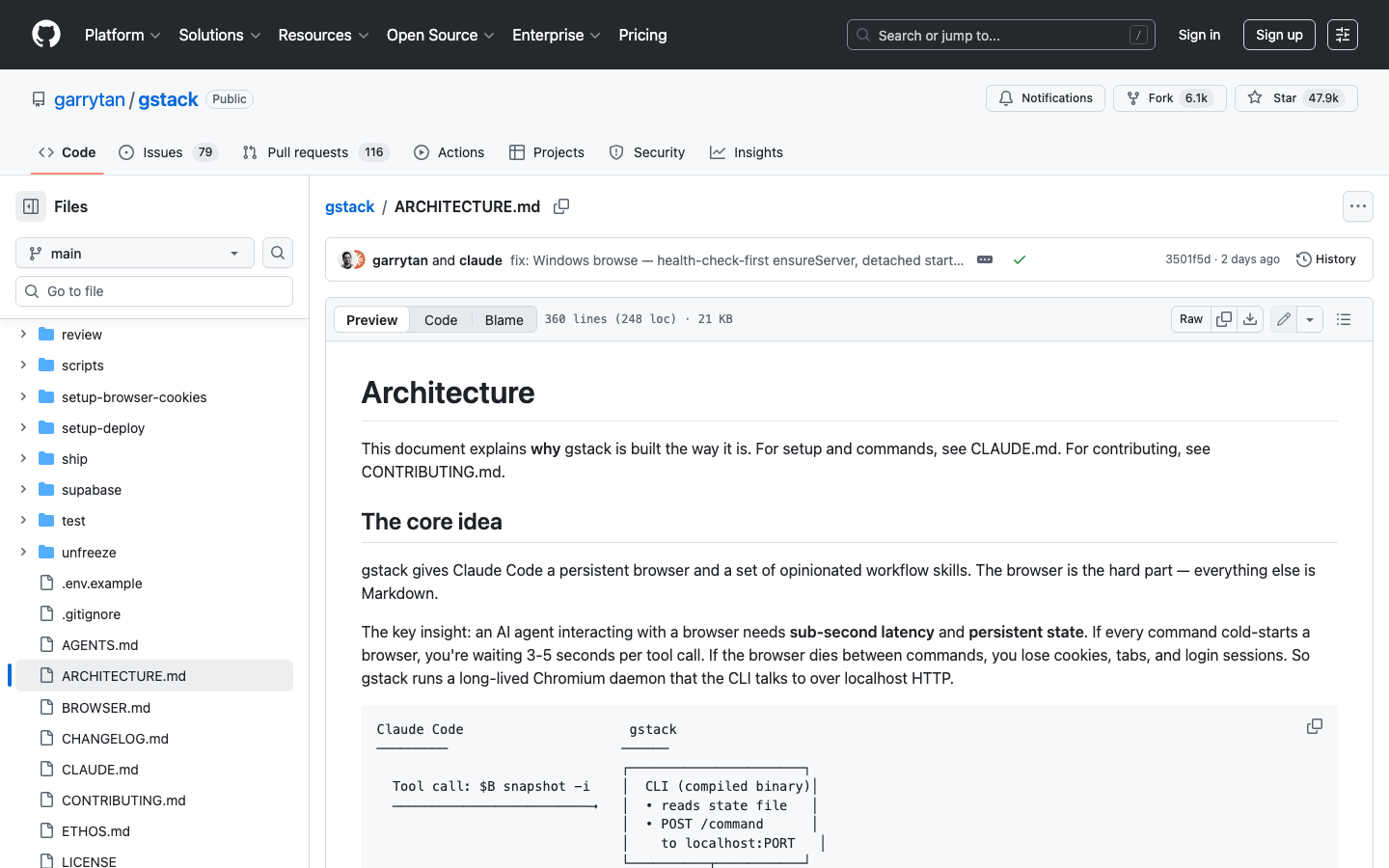The height and width of the screenshot is (868, 1389).
Task: Expand the setup-deploy folder
Action: 23,427
